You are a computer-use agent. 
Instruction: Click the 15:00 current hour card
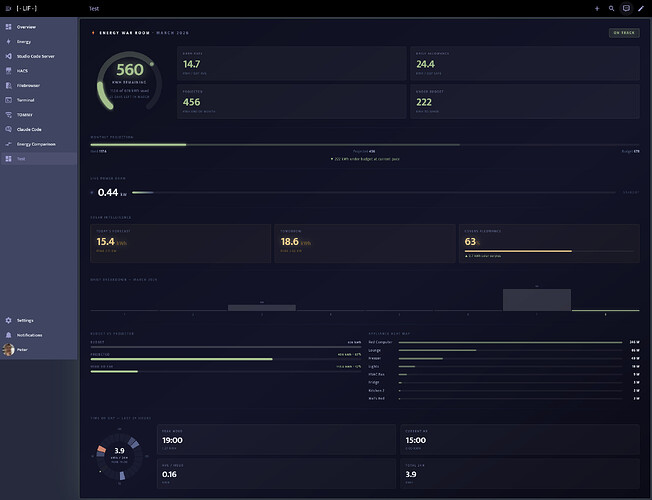click(x=520, y=440)
